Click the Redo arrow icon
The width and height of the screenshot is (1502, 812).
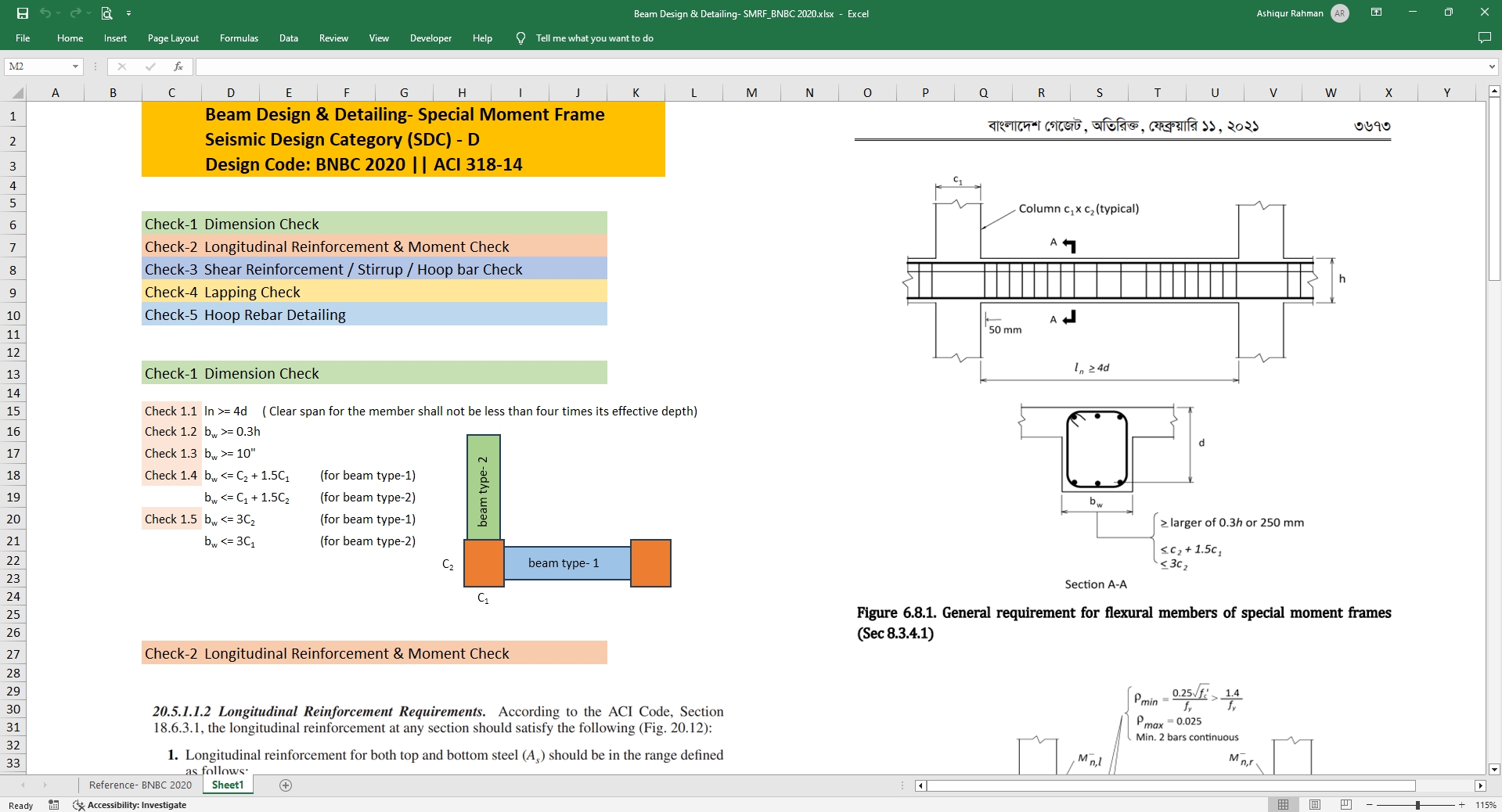[x=75, y=13]
